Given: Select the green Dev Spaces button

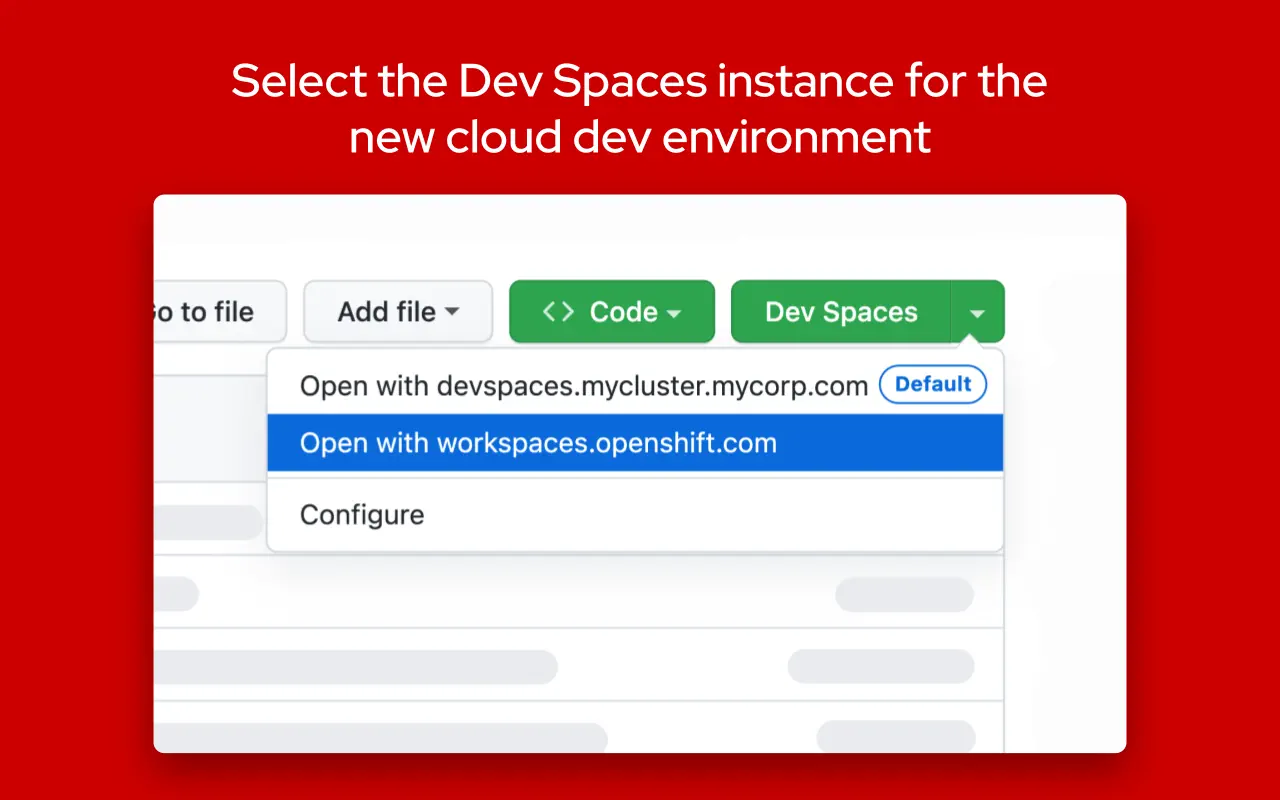Looking at the screenshot, I should (843, 311).
